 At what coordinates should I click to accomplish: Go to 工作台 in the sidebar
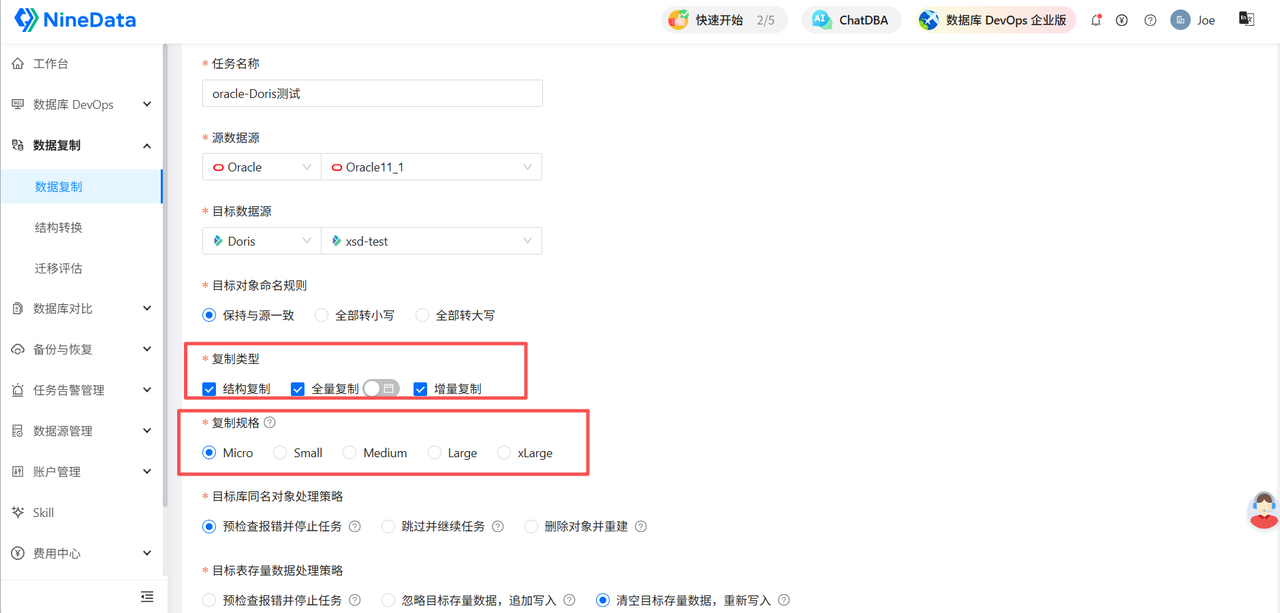point(51,63)
